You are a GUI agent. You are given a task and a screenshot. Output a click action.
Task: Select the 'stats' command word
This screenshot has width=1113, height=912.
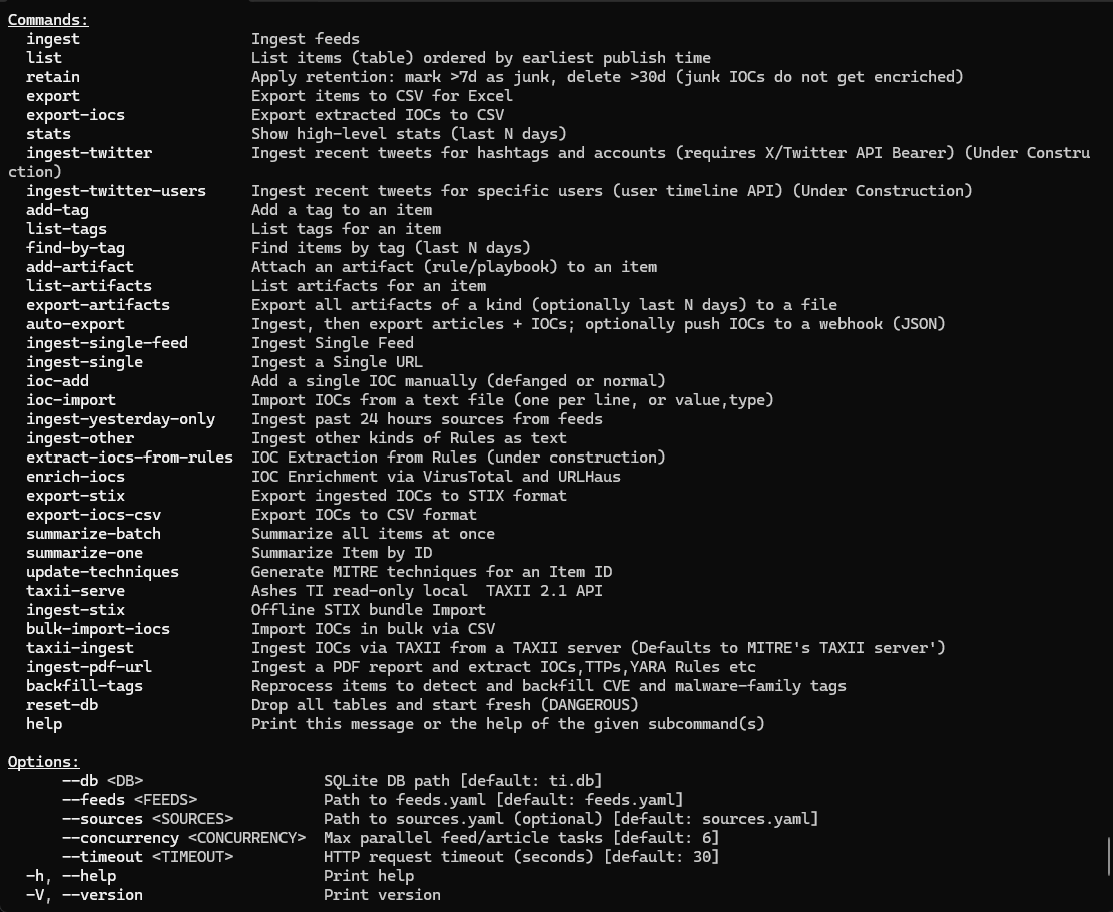[x=49, y=134]
